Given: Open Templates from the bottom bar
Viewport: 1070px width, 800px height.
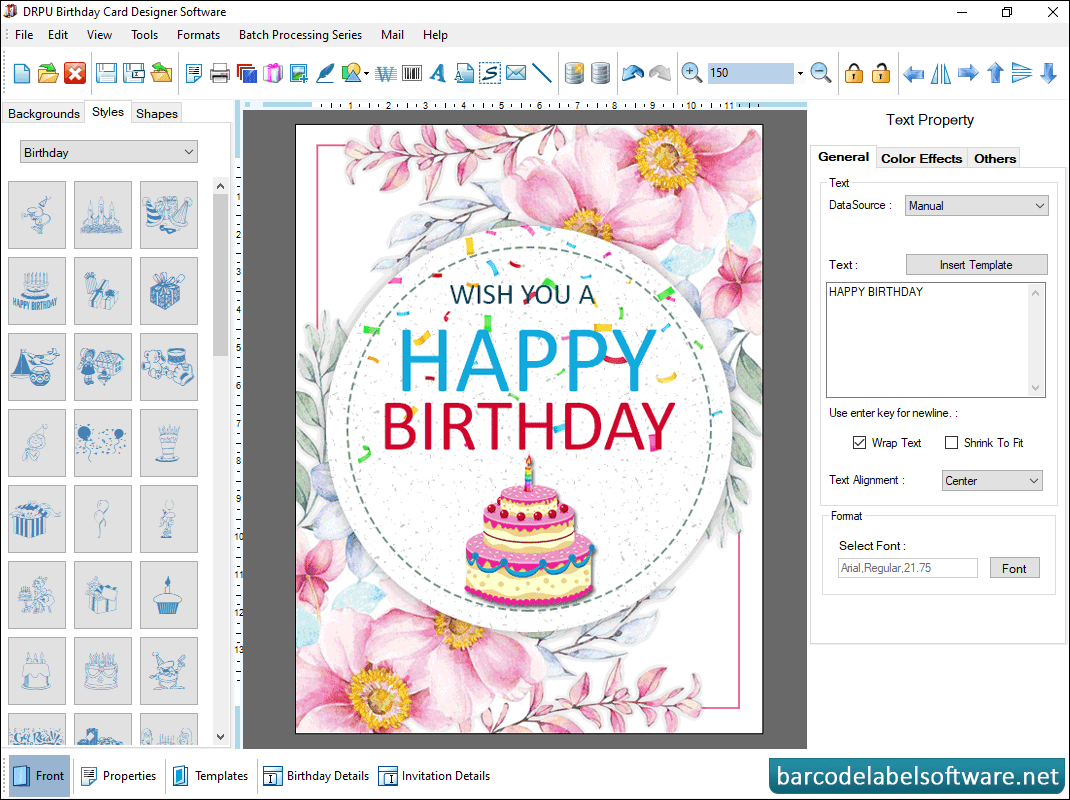Looking at the screenshot, I should (x=210, y=776).
